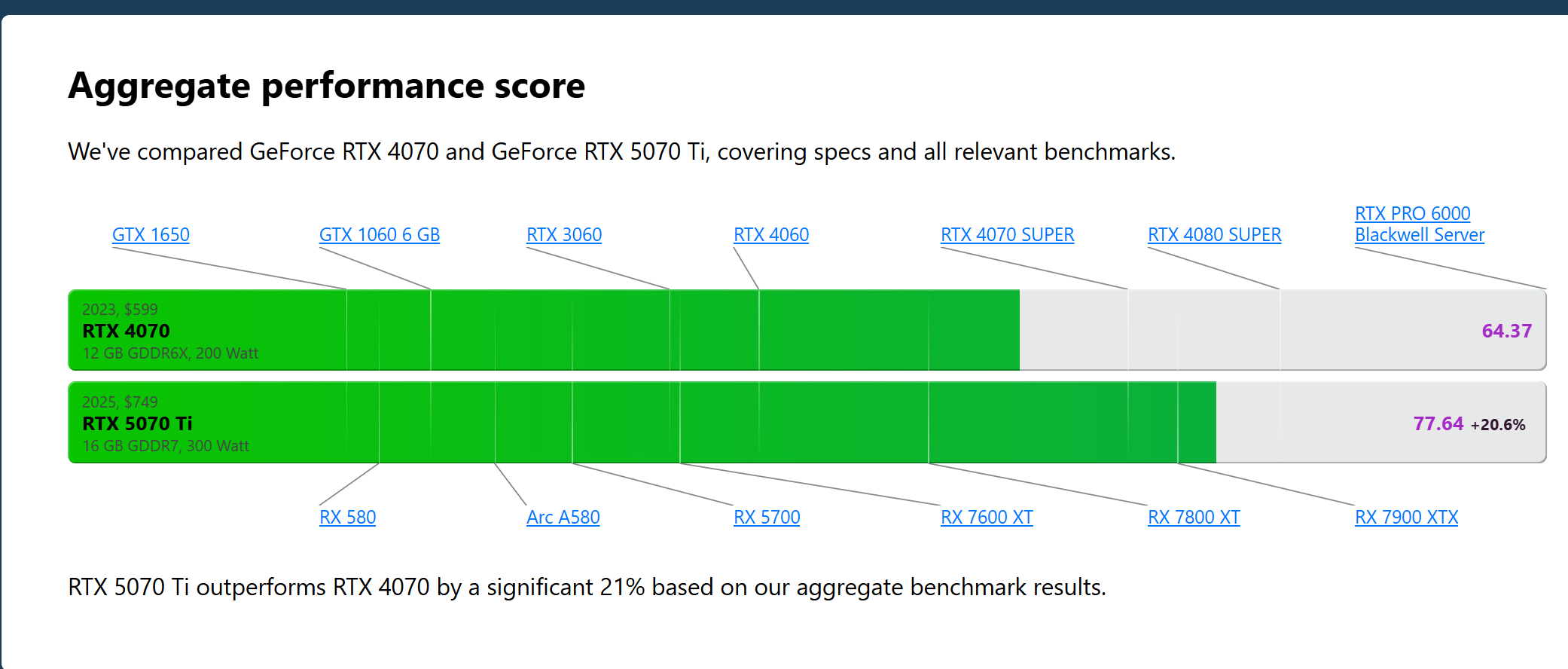Follow the Arc A580 link
This screenshot has height=669, width=1568.
coord(563,518)
